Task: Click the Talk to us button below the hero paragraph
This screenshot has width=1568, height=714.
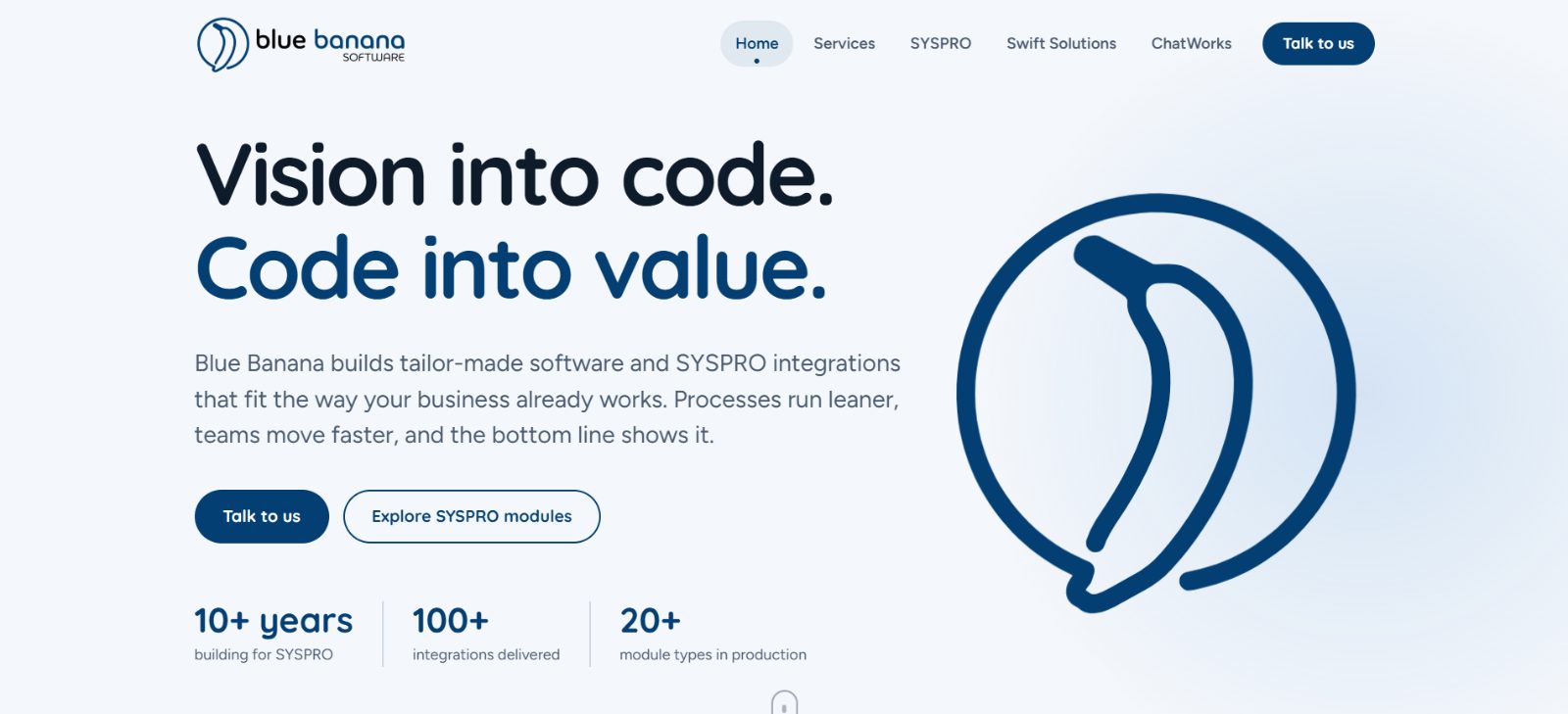Action: click(x=262, y=516)
